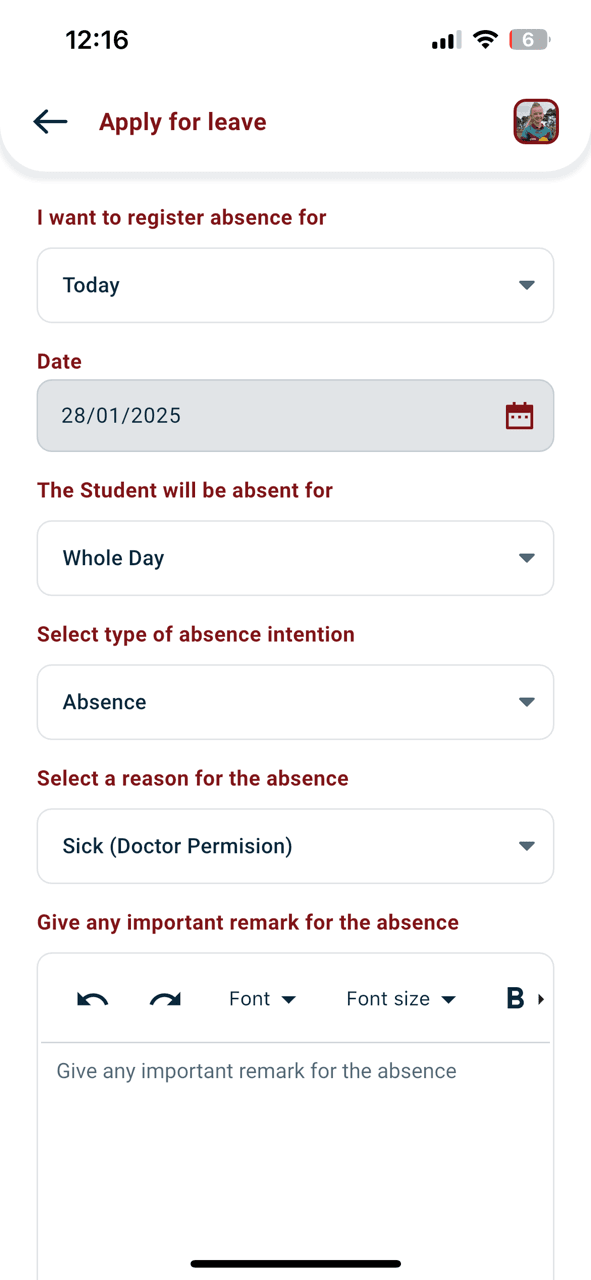Open the Font size dropdown
This screenshot has height=1280, width=591.
coord(401,999)
